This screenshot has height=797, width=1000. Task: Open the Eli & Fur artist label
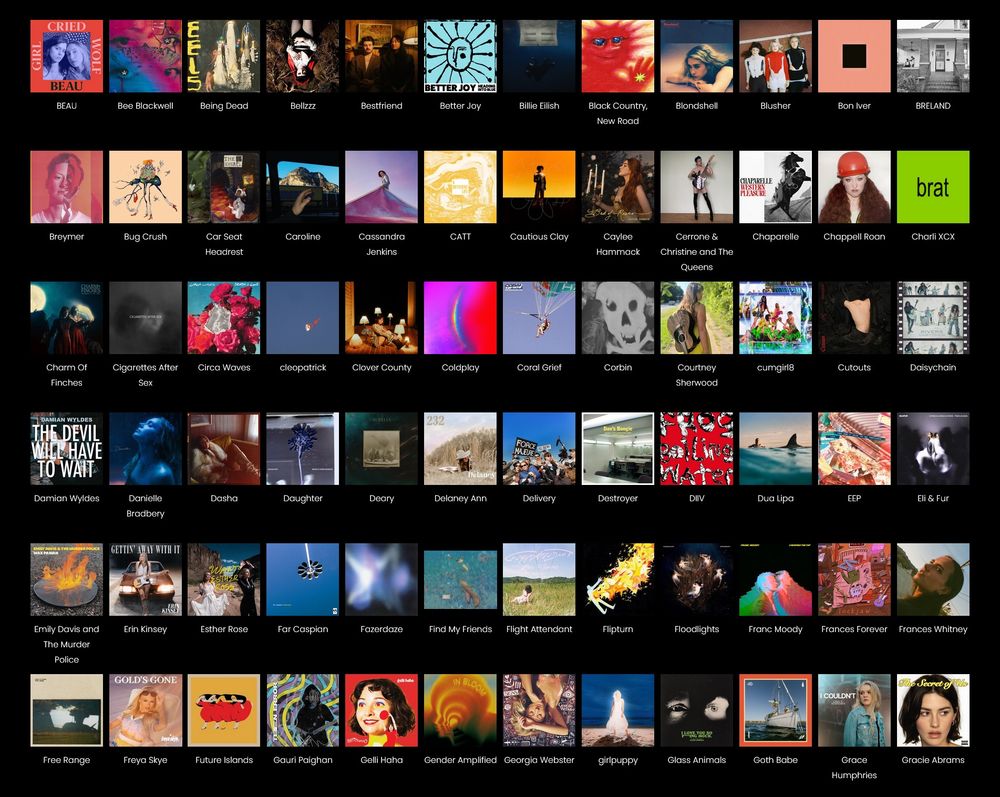(933, 498)
